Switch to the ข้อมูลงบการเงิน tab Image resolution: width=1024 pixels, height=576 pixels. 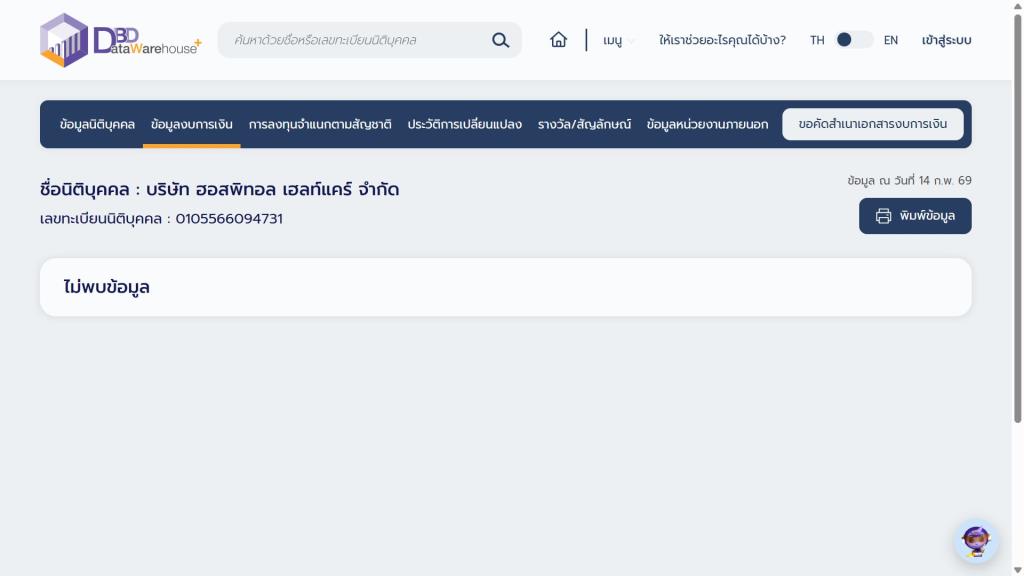[191, 124]
